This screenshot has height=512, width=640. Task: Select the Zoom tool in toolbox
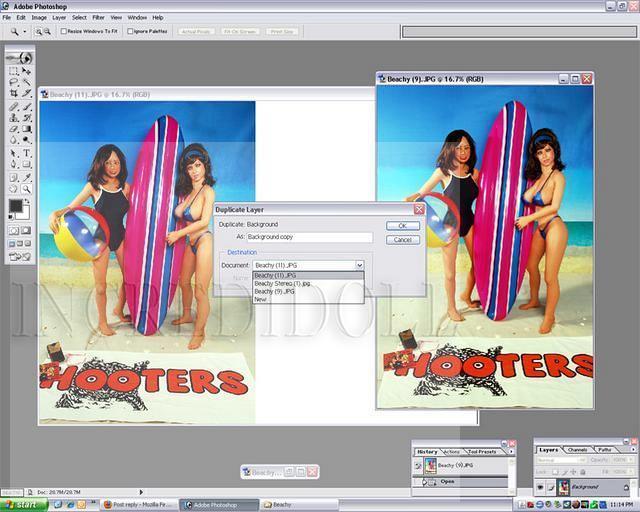tap(27, 189)
